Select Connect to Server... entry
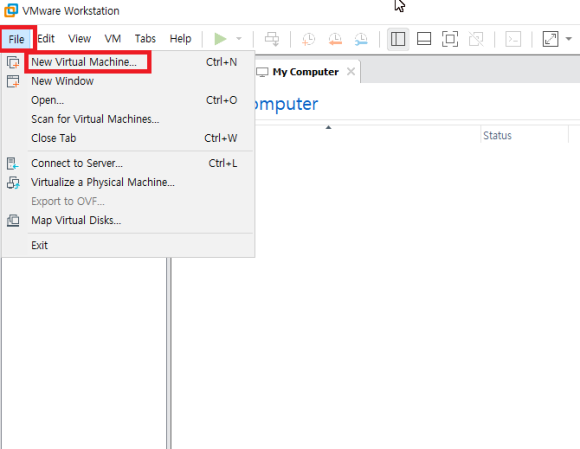 pyautogui.click(x=128, y=163)
